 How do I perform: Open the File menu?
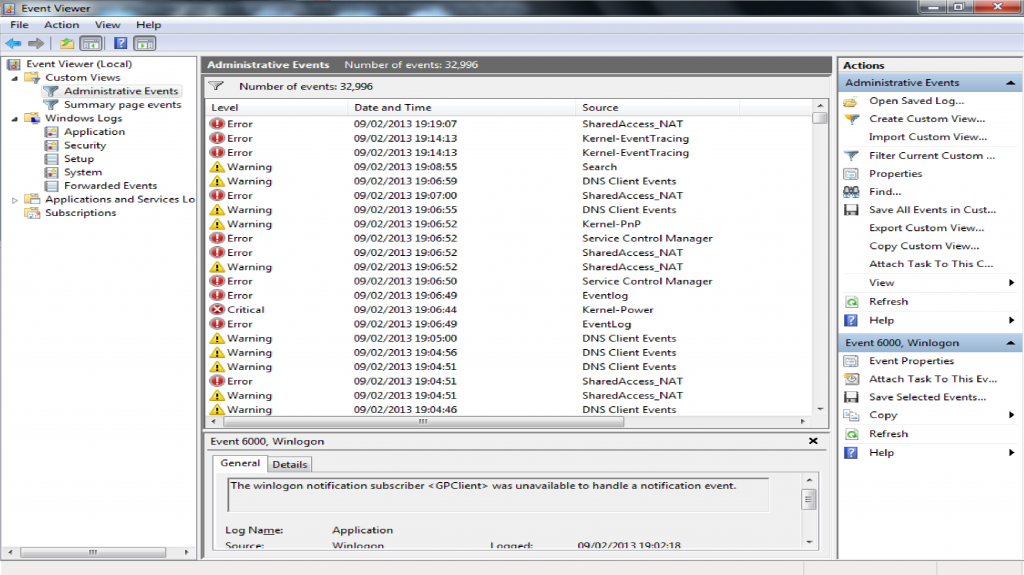[20, 25]
